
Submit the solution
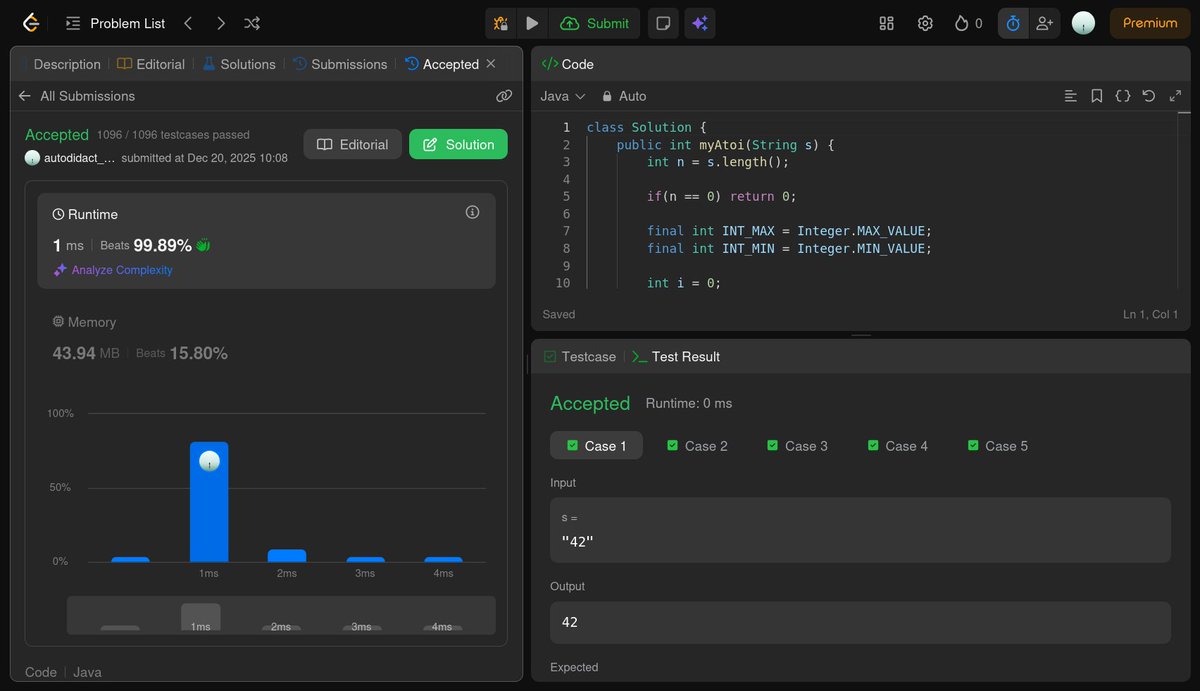tap(595, 23)
